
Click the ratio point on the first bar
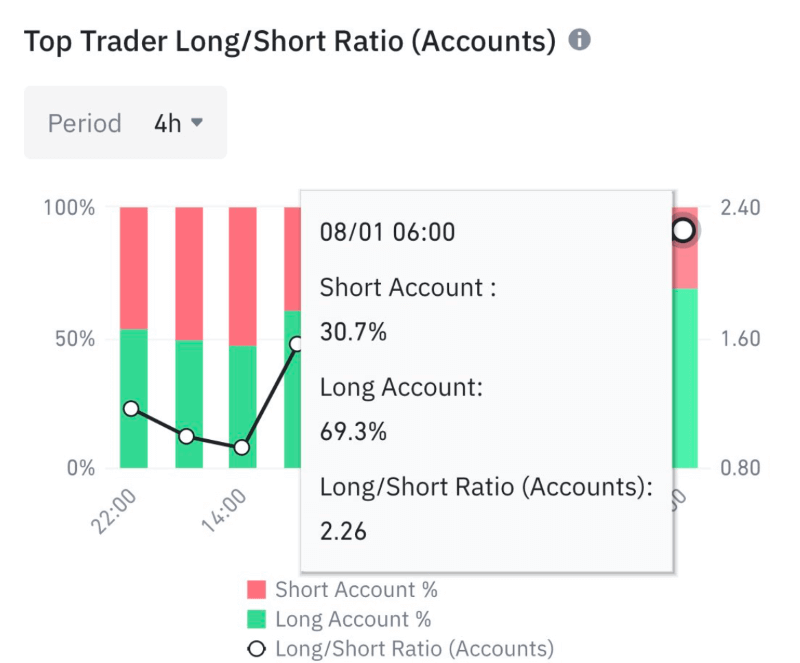pos(132,408)
